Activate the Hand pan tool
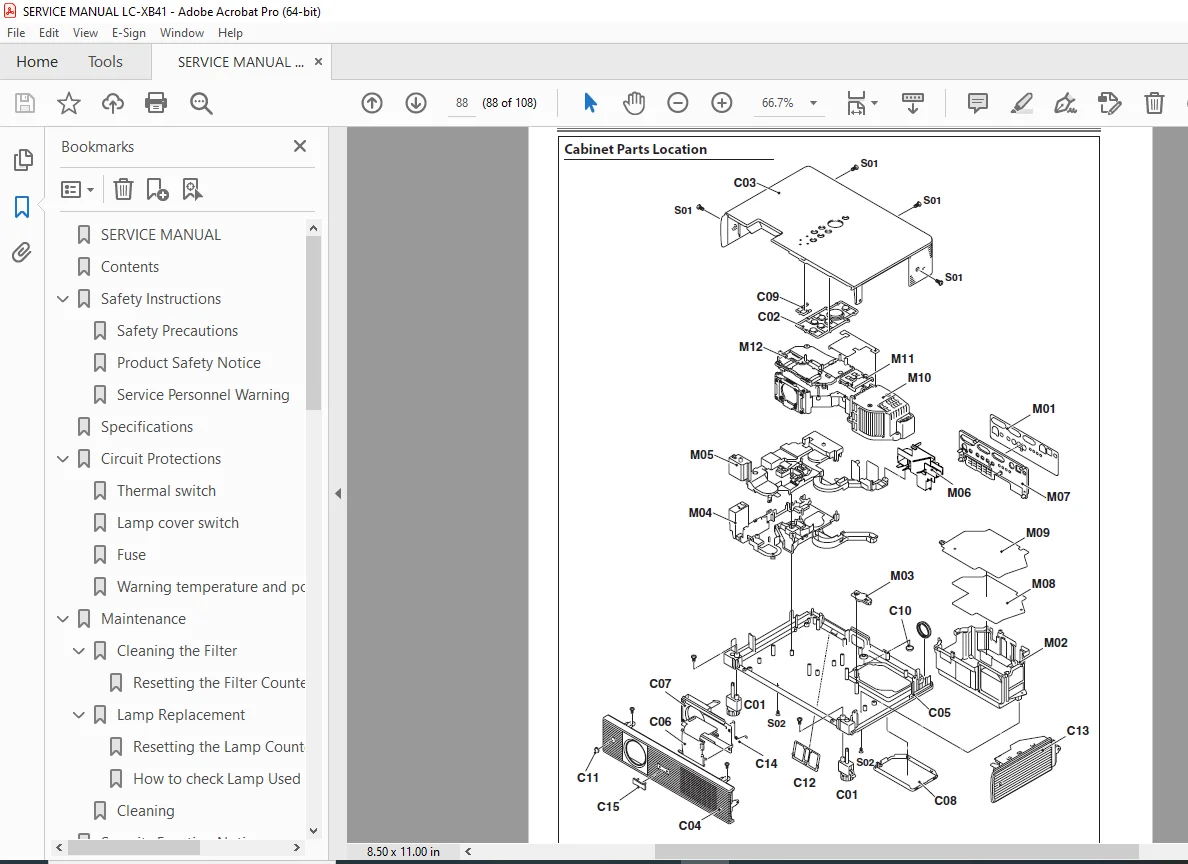The height and width of the screenshot is (864, 1188). pos(633,103)
